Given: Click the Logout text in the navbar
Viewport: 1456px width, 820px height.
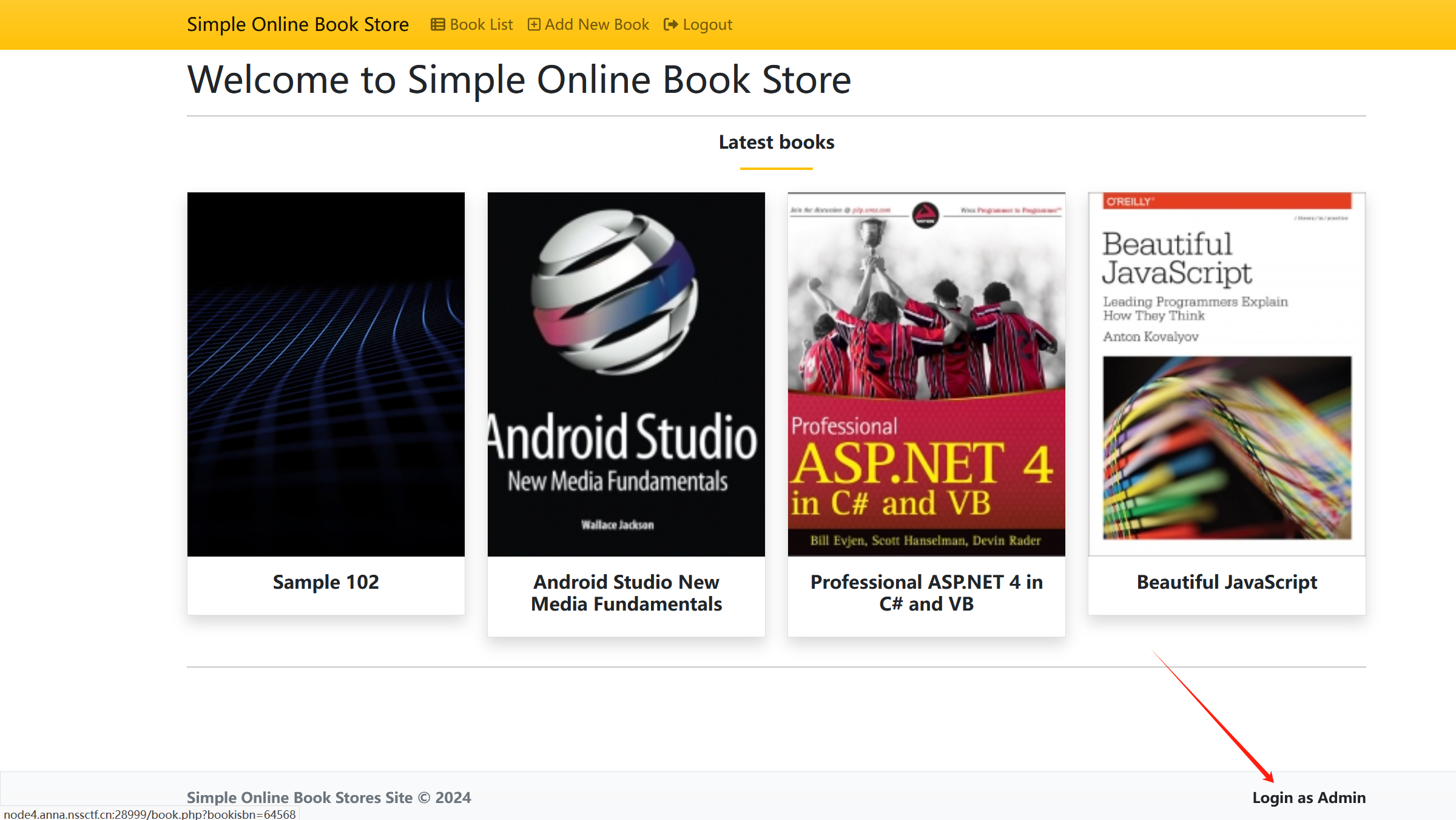Looking at the screenshot, I should [707, 24].
